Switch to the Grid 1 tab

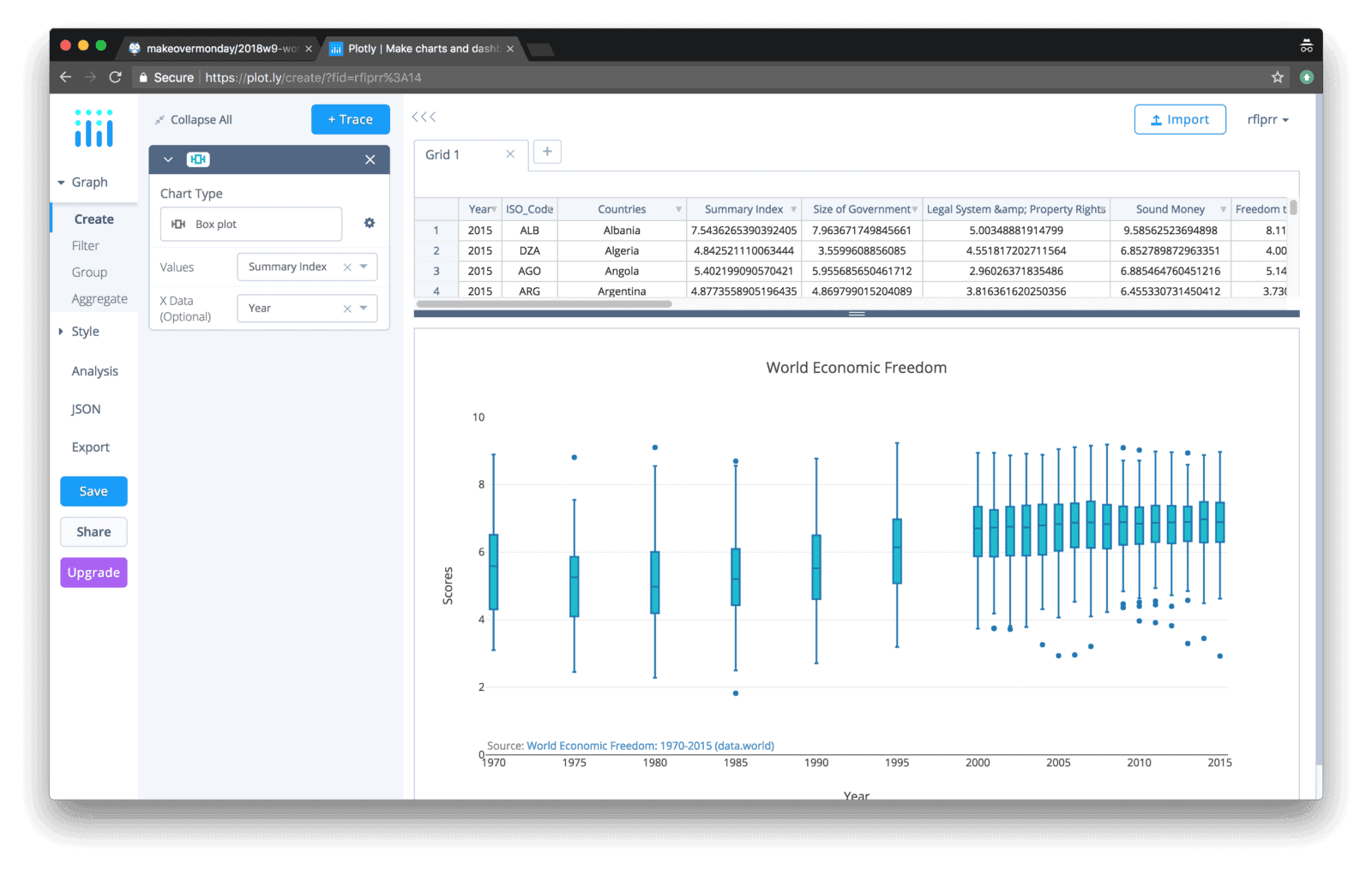click(x=442, y=154)
